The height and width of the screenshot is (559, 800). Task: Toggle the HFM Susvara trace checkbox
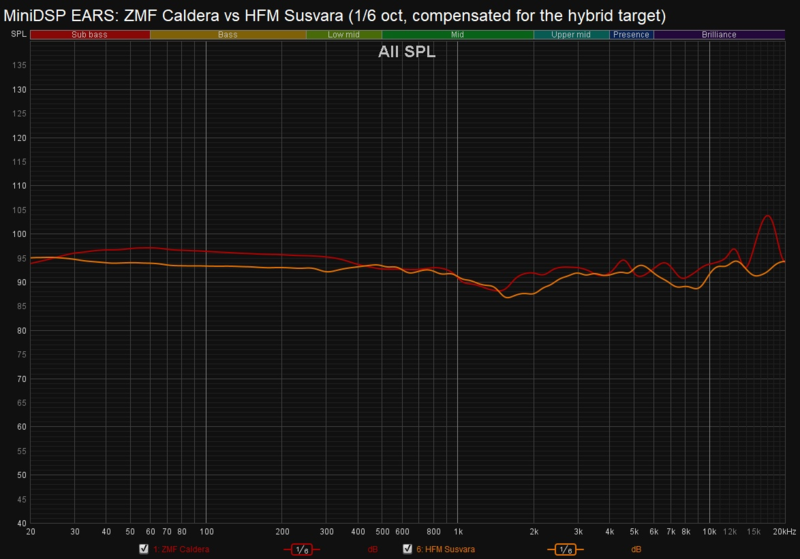pos(407,549)
